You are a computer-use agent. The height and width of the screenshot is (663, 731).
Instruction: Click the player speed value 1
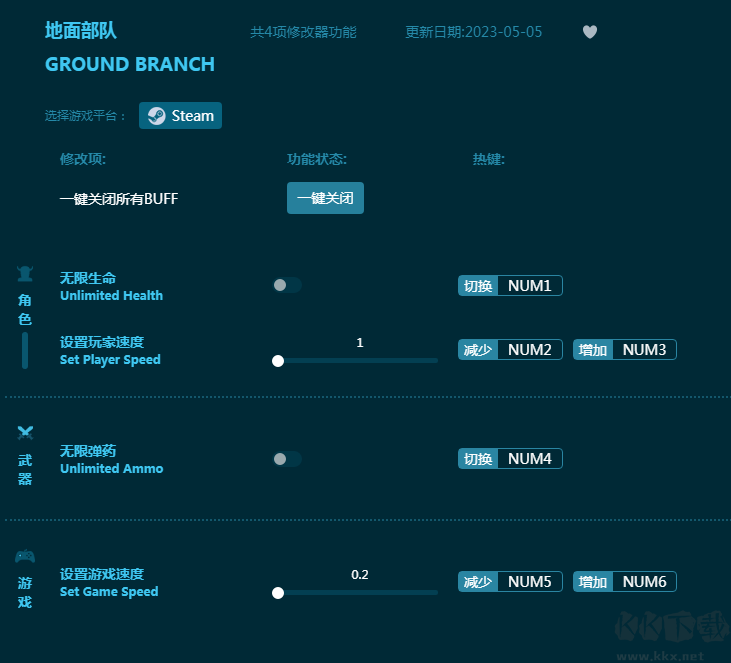click(x=359, y=343)
